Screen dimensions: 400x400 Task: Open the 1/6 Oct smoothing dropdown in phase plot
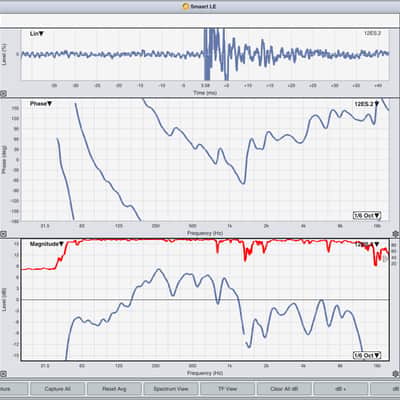[x=367, y=216]
